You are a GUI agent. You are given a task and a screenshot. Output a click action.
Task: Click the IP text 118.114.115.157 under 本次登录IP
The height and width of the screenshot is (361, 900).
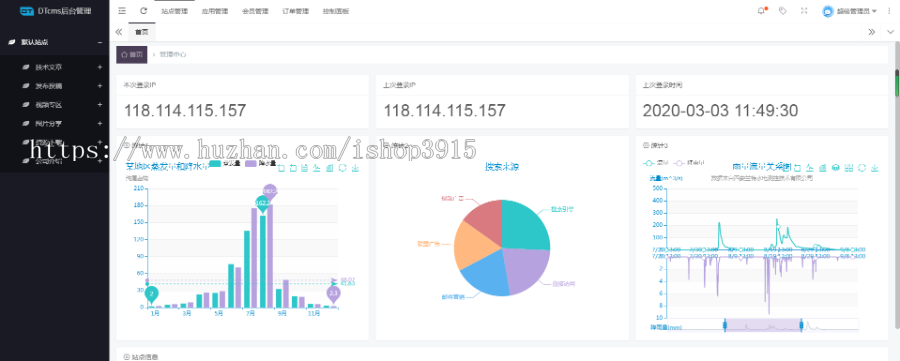point(185,110)
